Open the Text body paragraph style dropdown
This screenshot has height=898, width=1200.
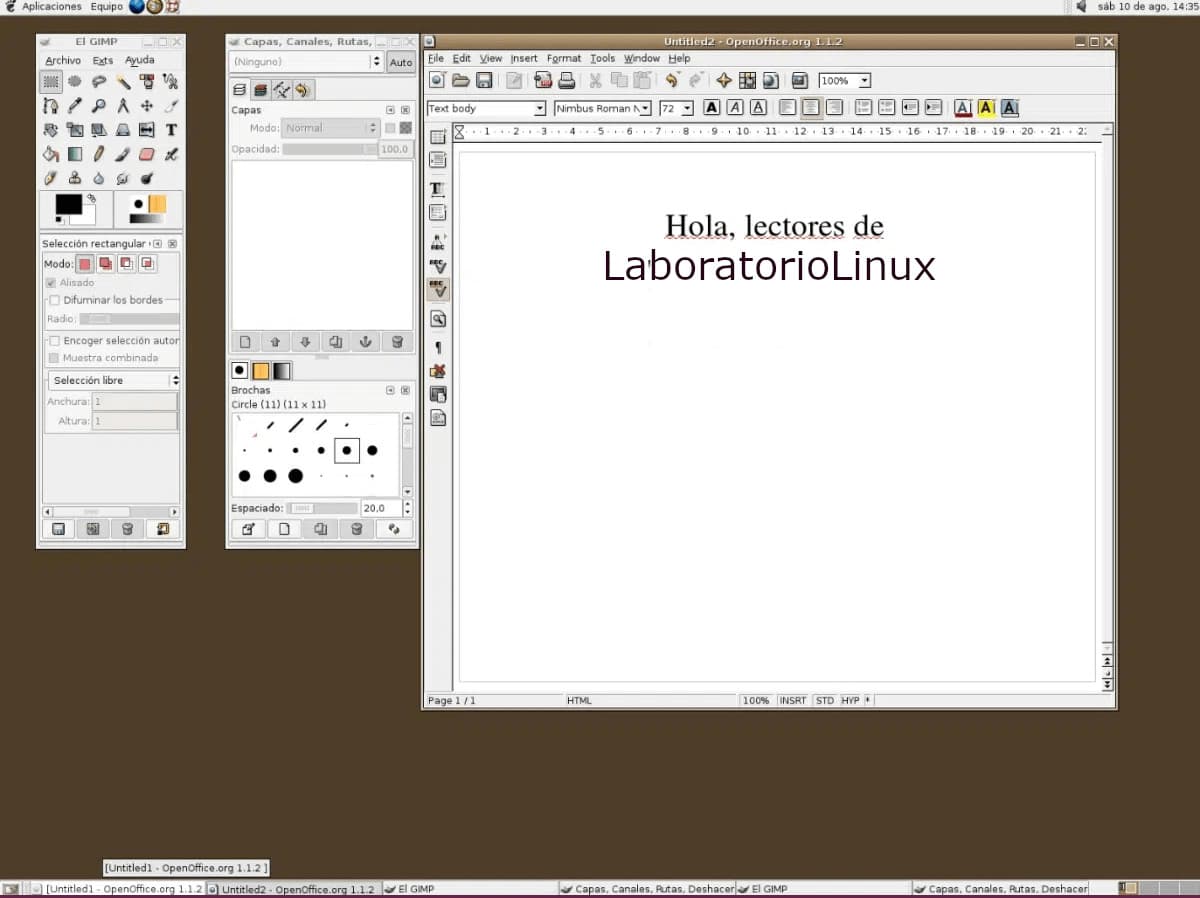pos(540,108)
